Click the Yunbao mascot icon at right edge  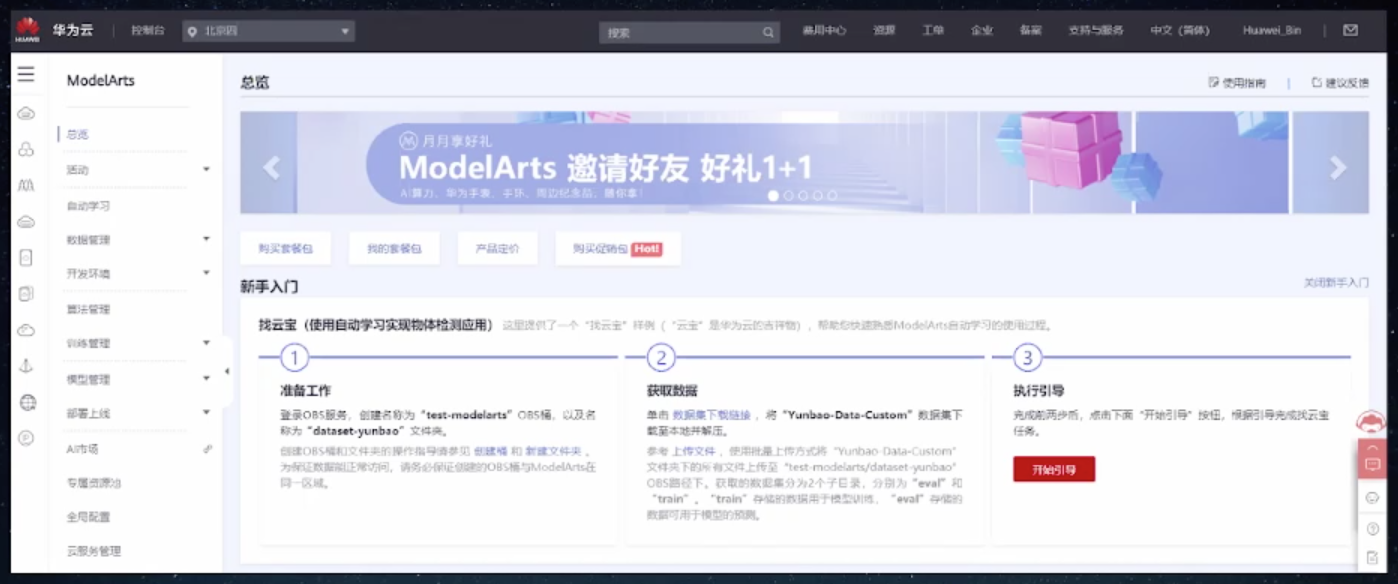coord(1371,424)
